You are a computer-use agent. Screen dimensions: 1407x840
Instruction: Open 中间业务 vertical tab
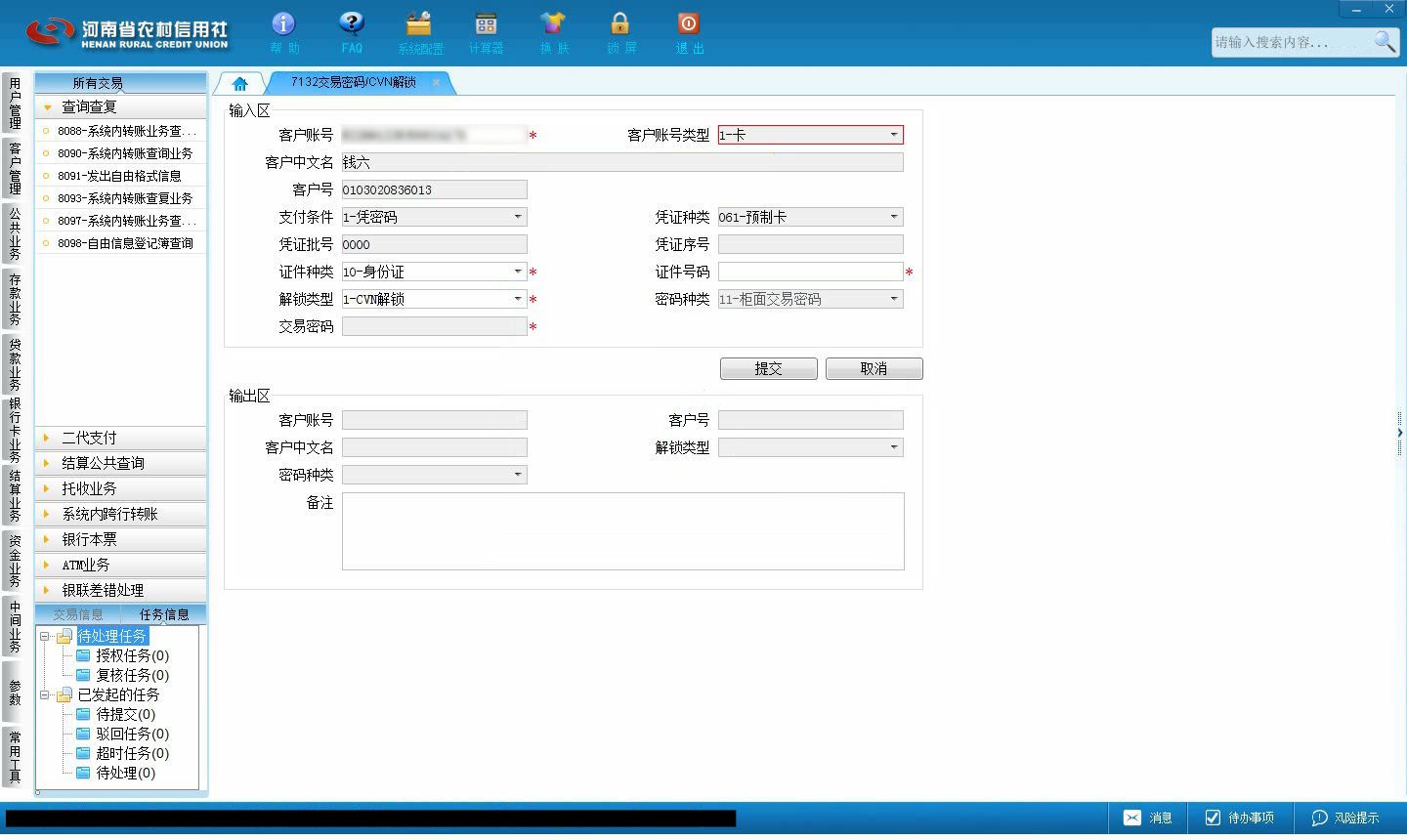(x=15, y=626)
